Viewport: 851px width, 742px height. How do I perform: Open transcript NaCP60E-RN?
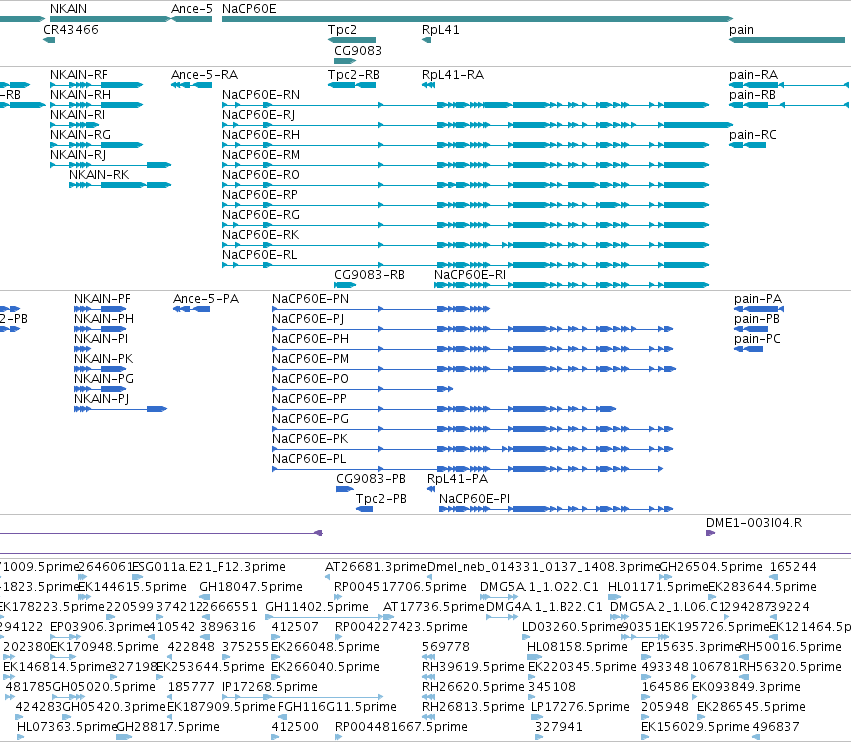click(x=261, y=94)
